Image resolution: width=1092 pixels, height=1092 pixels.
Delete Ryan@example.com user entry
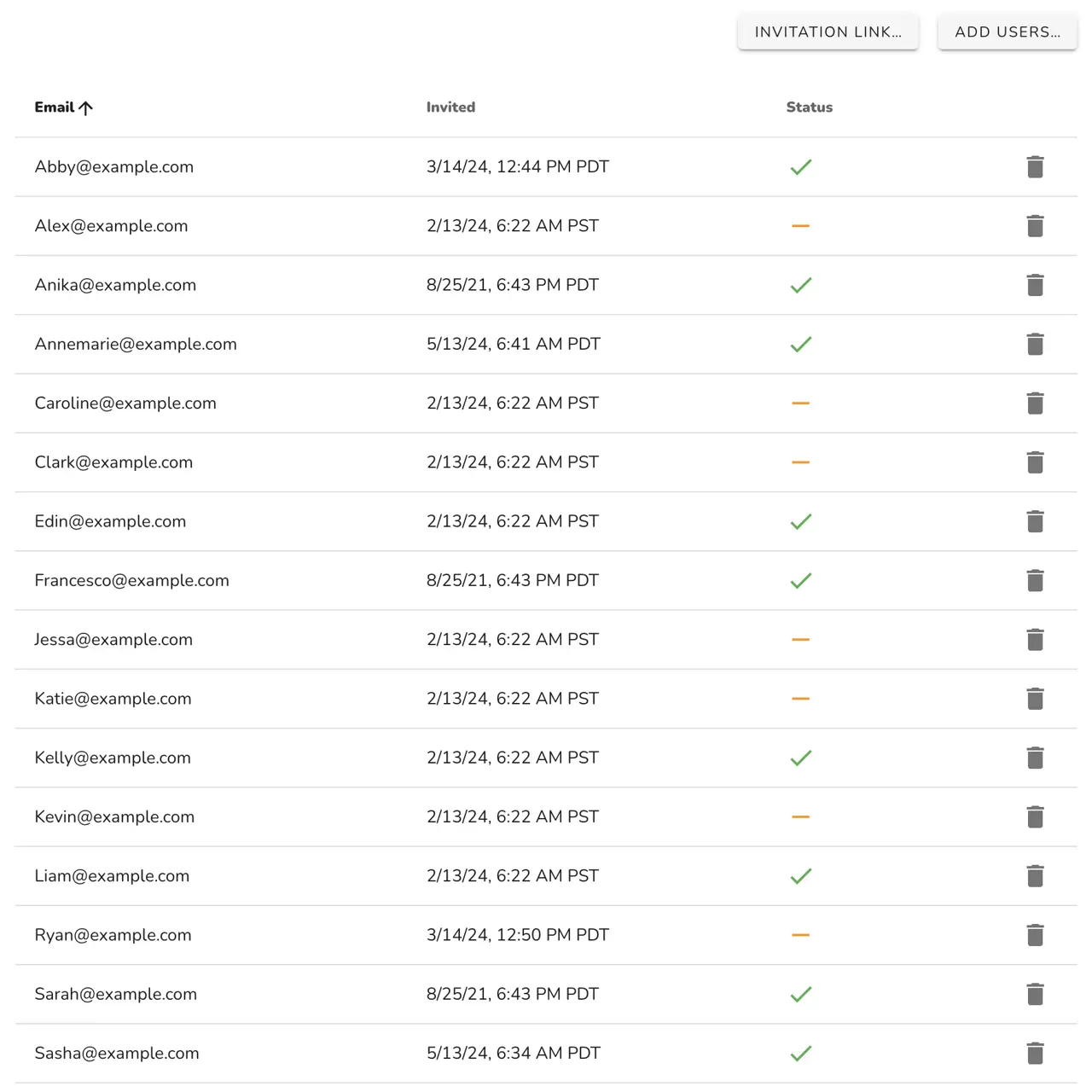tap(1035, 935)
